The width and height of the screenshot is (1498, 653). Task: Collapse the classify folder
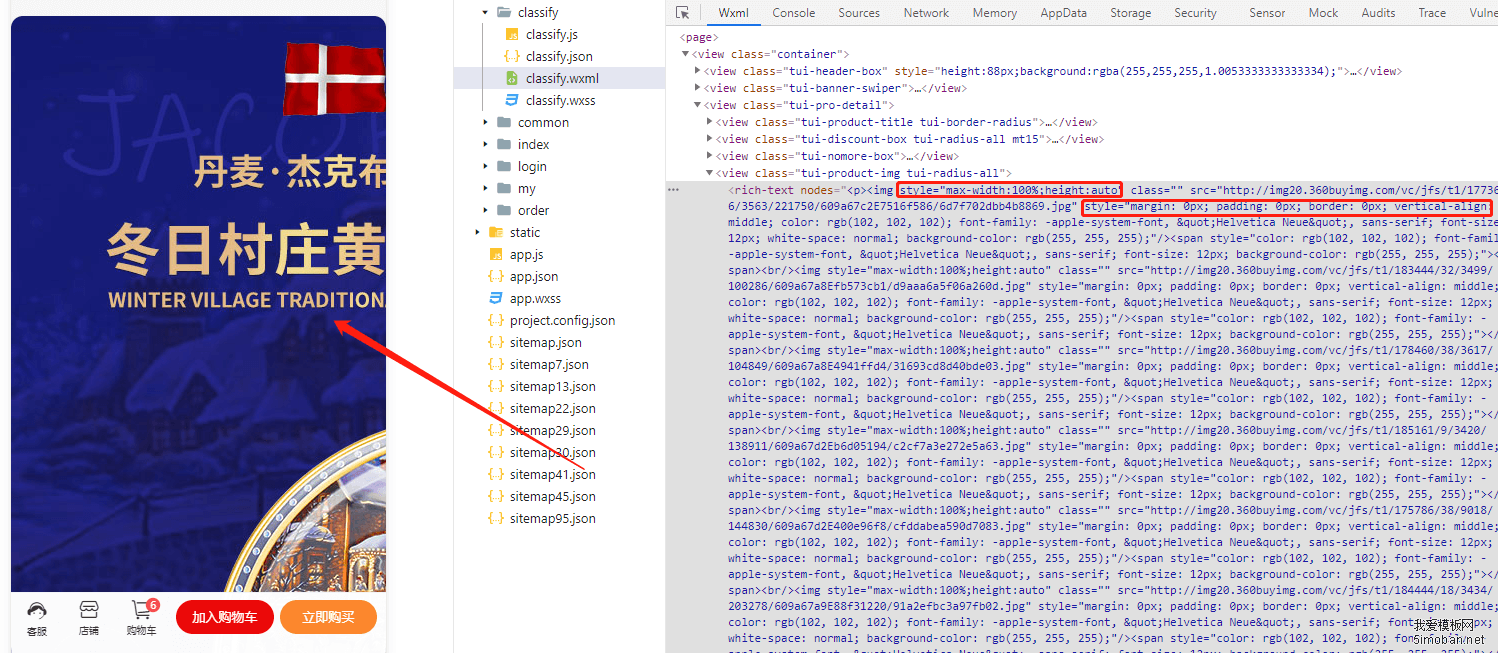(485, 13)
